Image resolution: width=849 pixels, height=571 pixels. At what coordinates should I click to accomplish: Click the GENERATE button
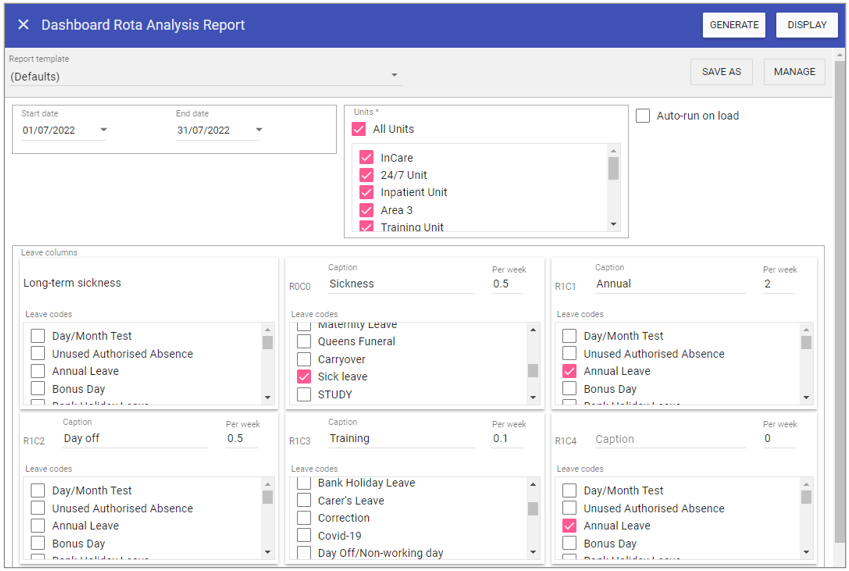(x=734, y=25)
